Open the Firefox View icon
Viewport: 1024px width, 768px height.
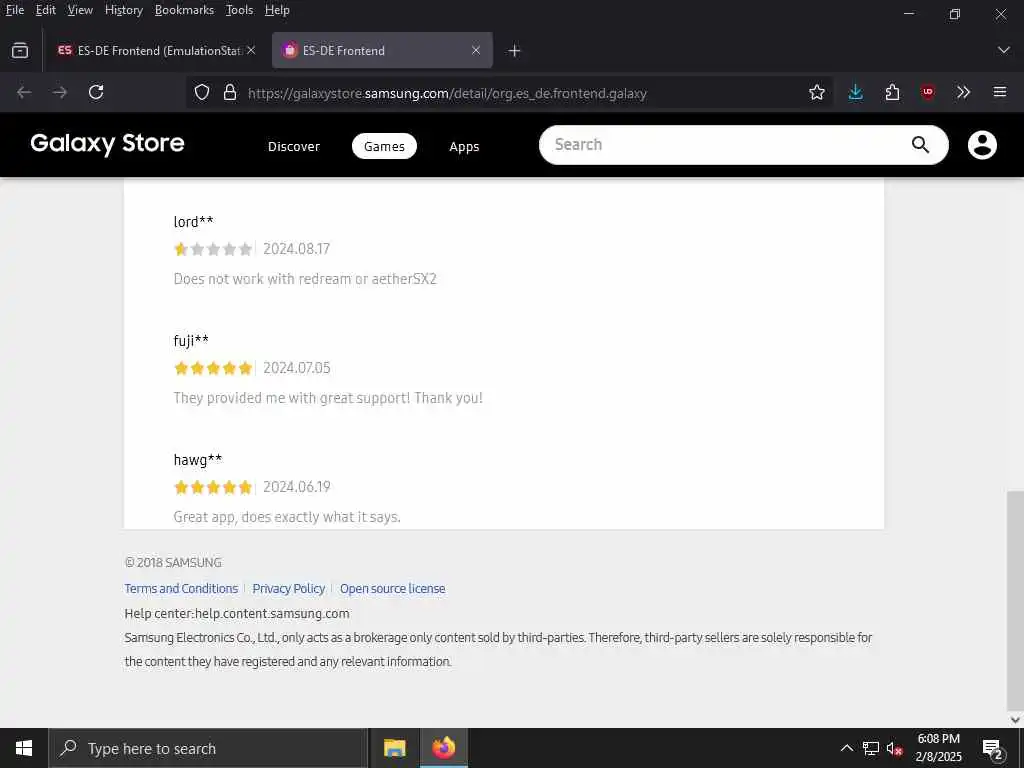(x=20, y=50)
